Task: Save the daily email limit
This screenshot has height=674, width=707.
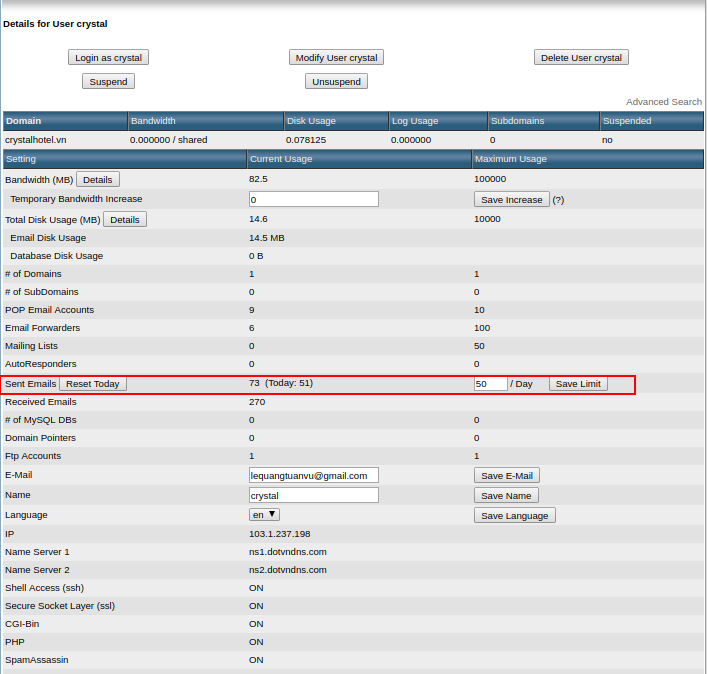Action: coord(578,384)
